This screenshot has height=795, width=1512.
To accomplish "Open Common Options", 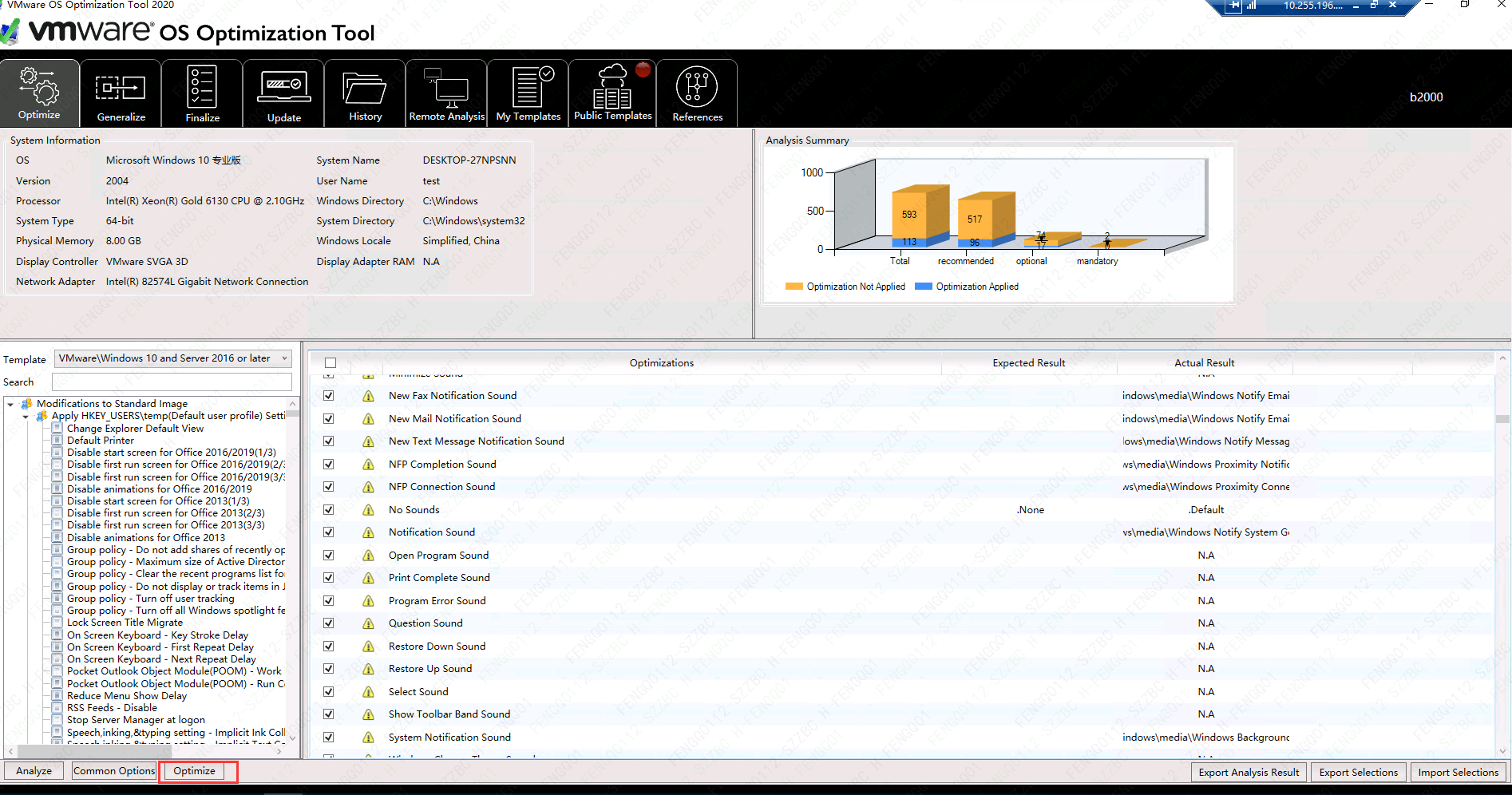I will pyautogui.click(x=113, y=770).
